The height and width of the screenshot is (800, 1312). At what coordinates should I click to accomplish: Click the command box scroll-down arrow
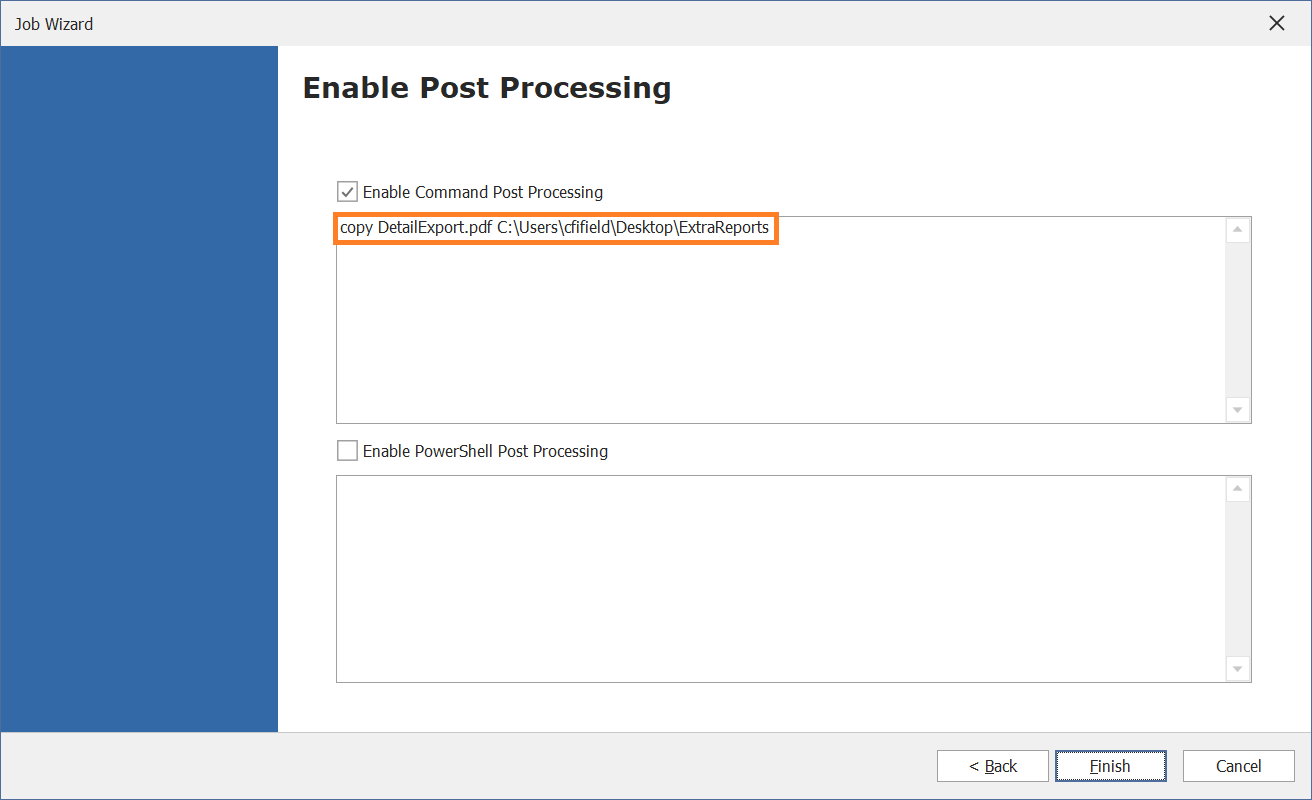coord(1238,410)
